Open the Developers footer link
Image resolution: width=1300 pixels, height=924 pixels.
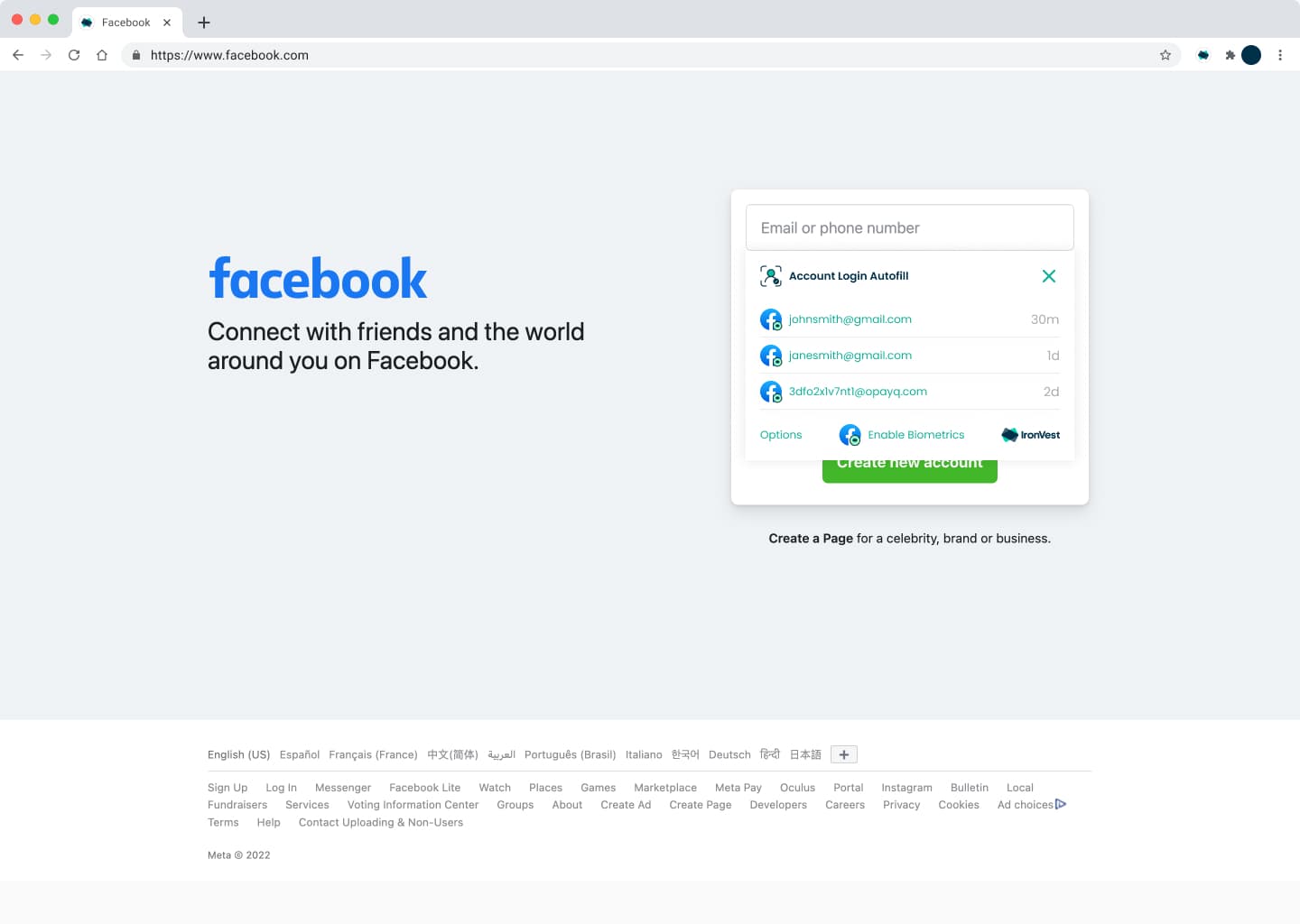tap(778, 805)
